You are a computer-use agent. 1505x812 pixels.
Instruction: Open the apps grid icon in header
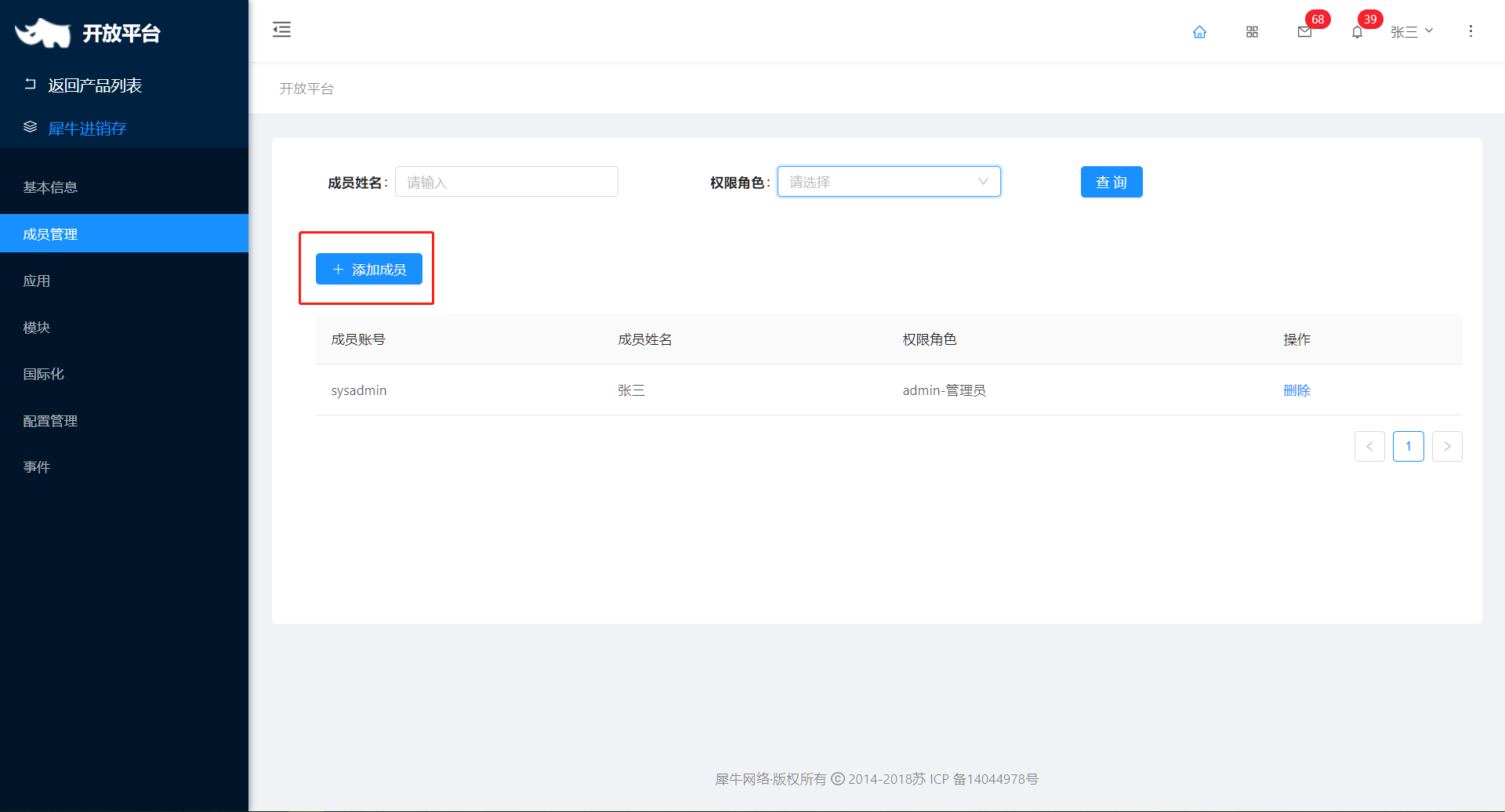point(1252,31)
